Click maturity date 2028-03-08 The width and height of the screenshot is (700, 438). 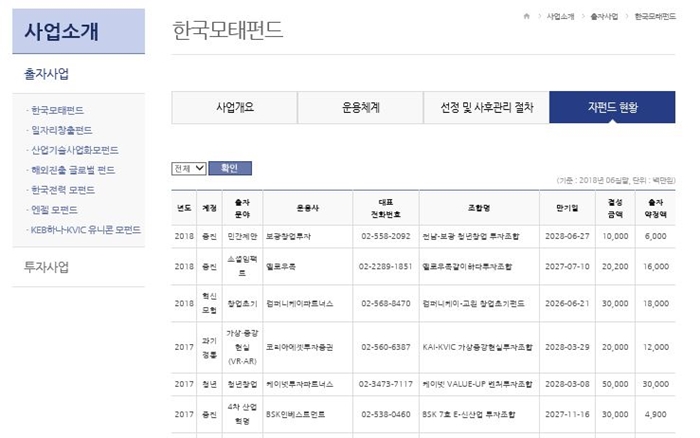(x=567, y=384)
